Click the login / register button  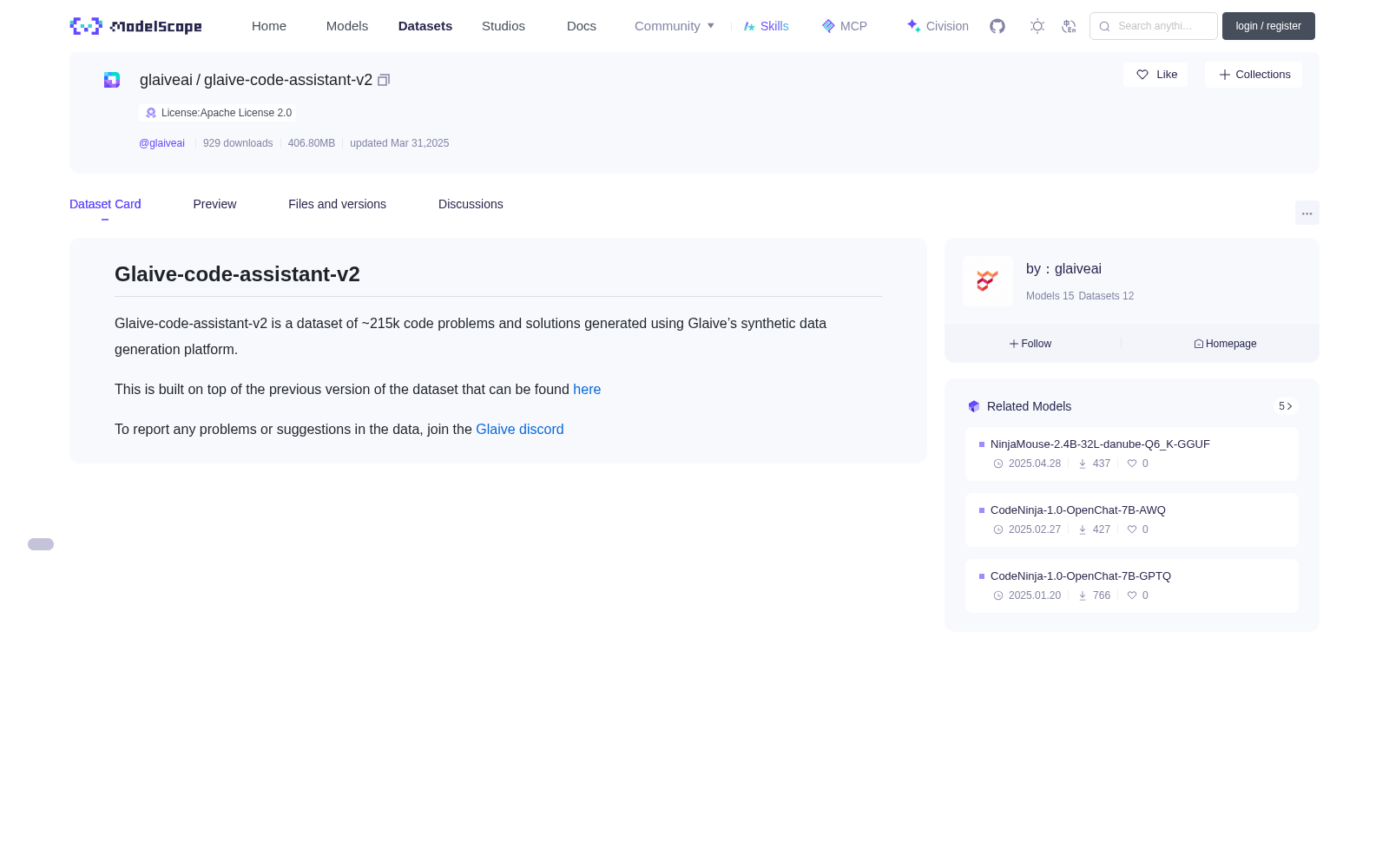pyautogui.click(x=1268, y=26)
